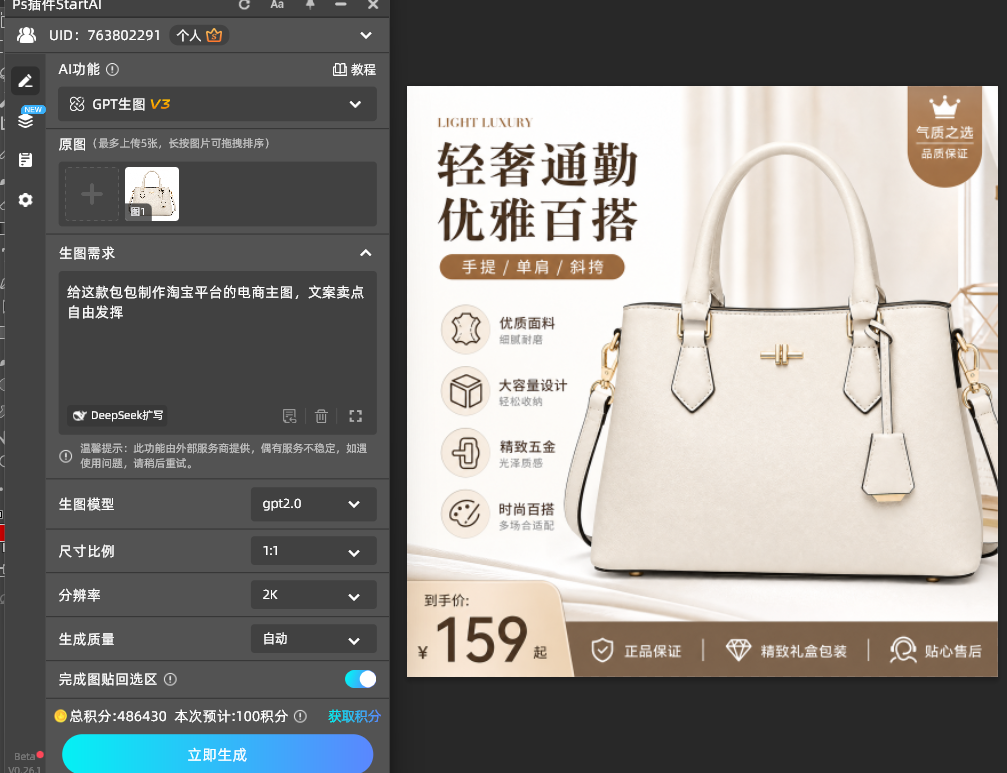1007x773 pixels.
Task: Pin the StartAI panel
Action: (310, 4)
